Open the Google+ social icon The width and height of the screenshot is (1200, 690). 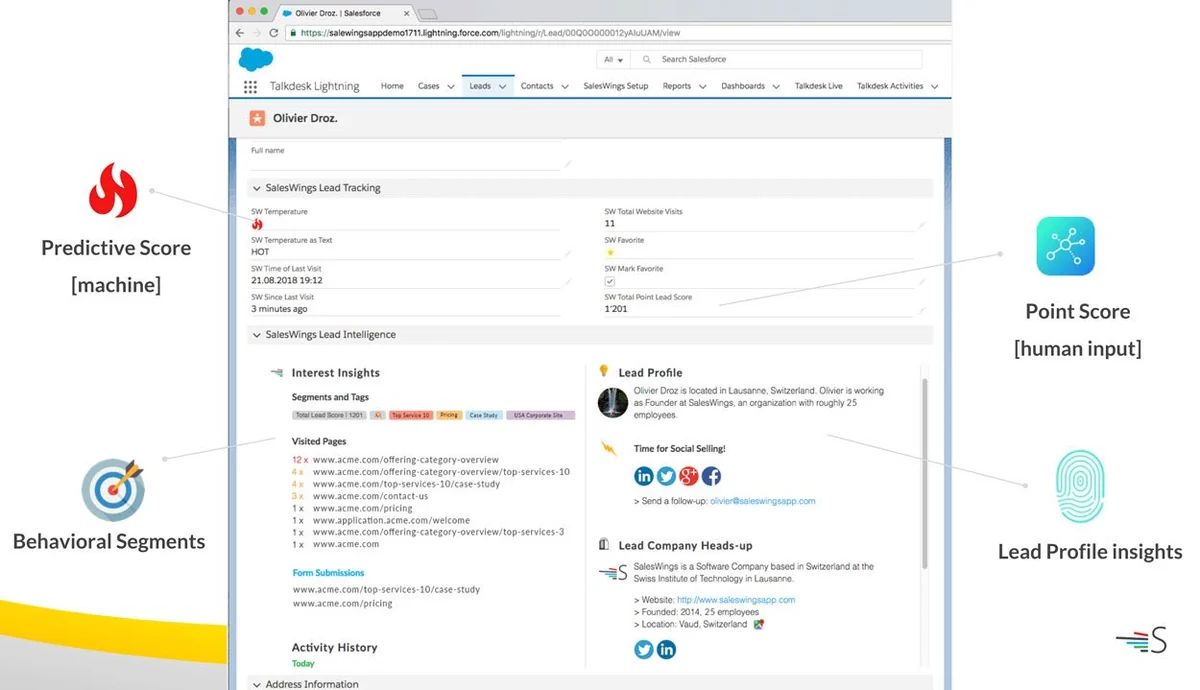click(688, 476)
